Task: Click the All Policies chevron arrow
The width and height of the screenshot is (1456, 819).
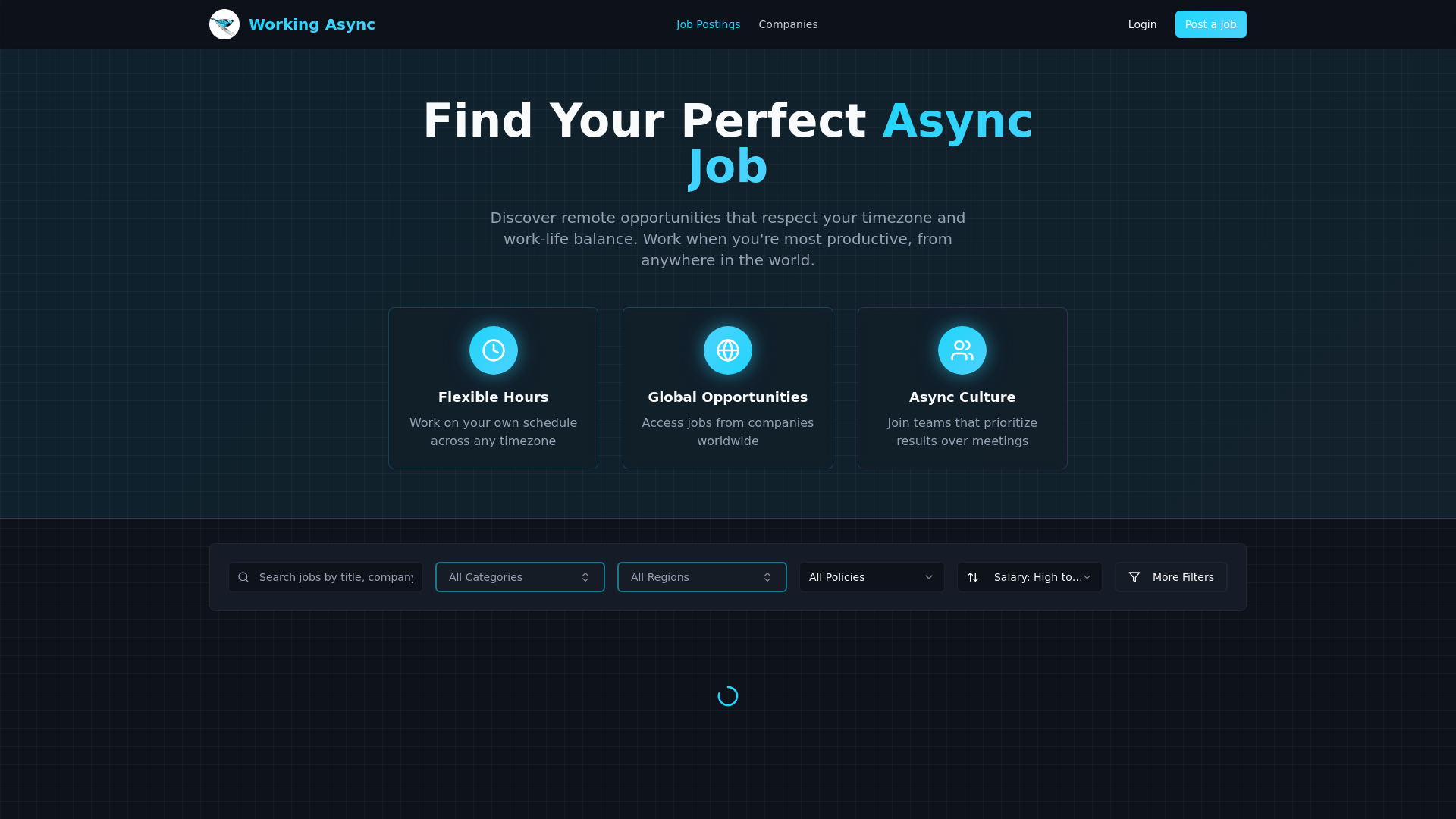Action: pyautogui.click(x=929, y=577)
